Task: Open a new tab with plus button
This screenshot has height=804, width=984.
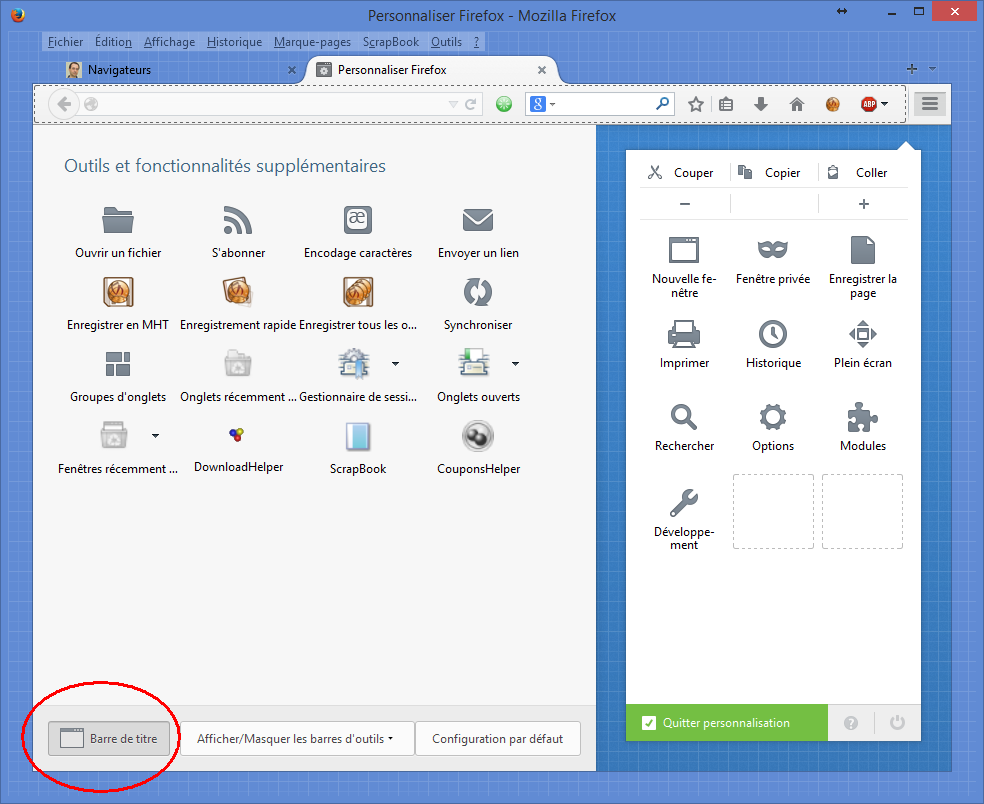Action: click(x=912, y=69)
